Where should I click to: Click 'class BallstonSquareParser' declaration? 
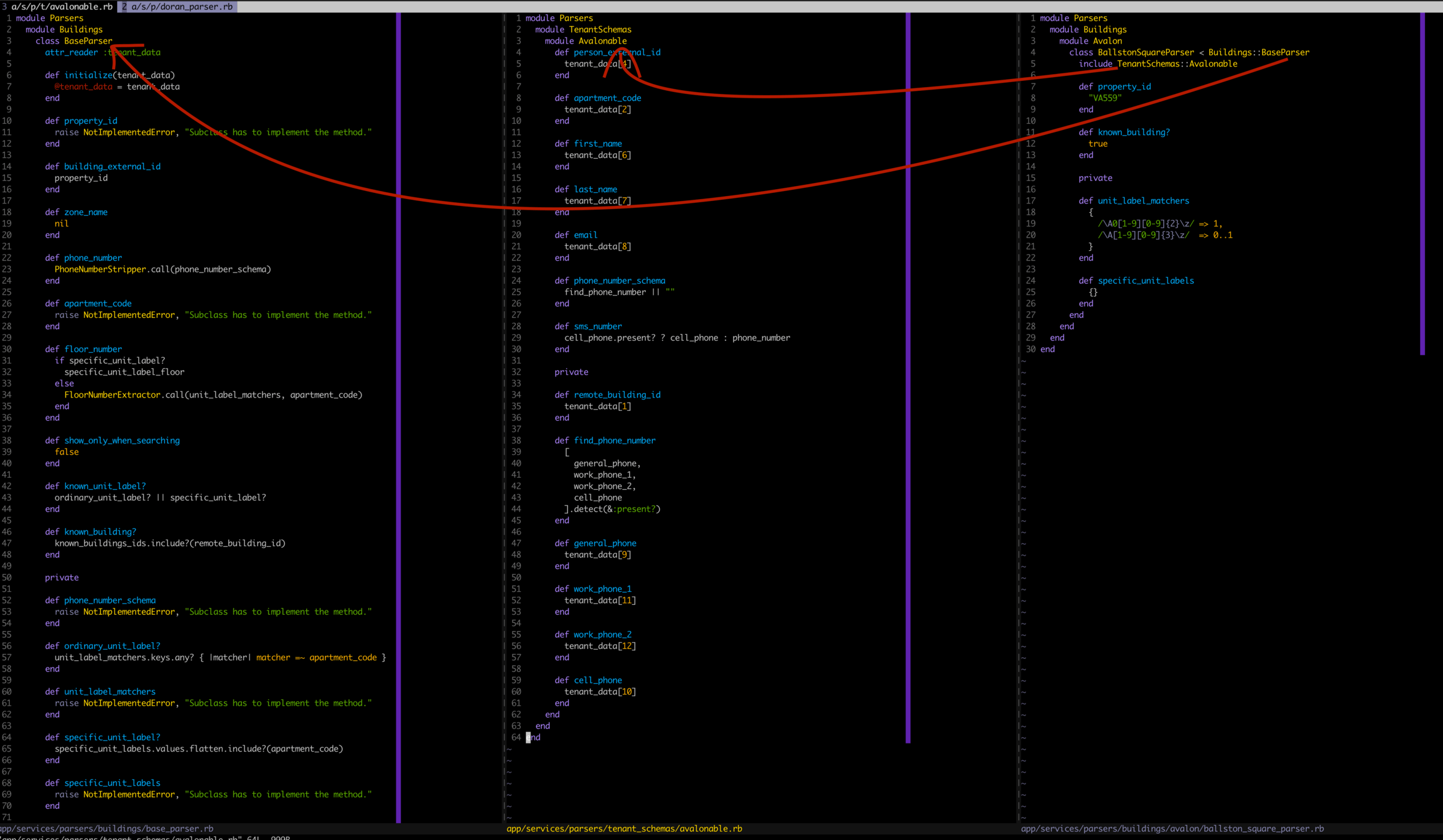point(1145,52)
